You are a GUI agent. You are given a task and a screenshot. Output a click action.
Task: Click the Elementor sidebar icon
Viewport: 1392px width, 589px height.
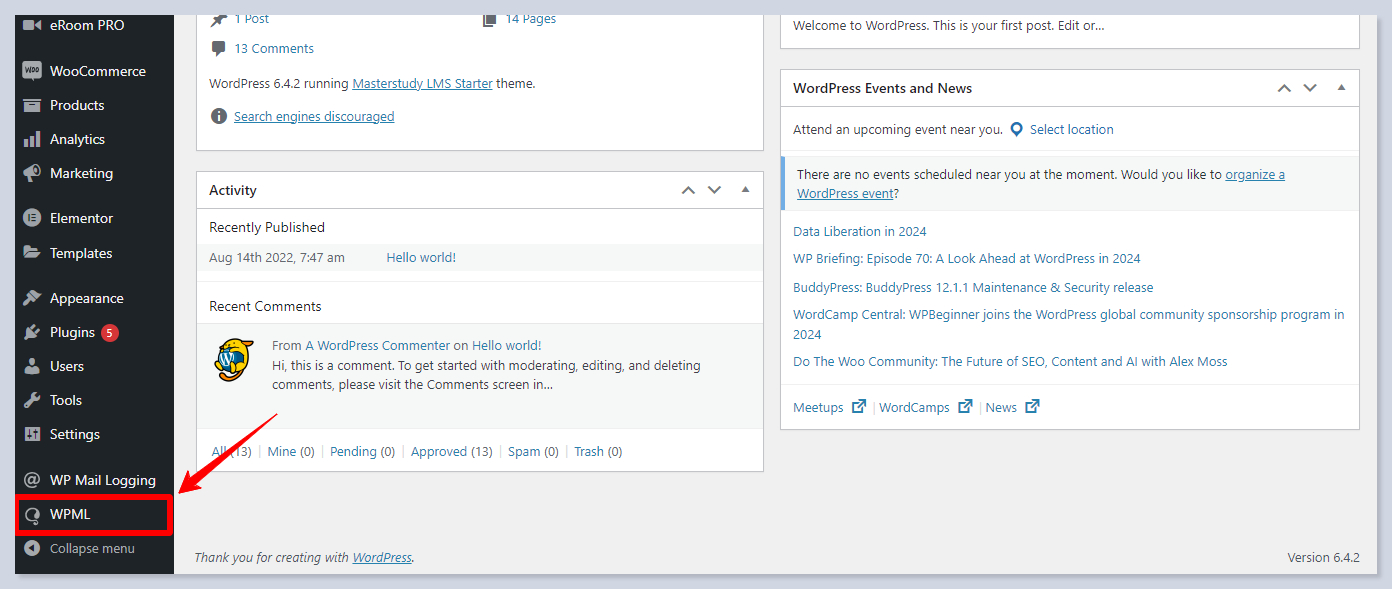click(x=32, y=218)
